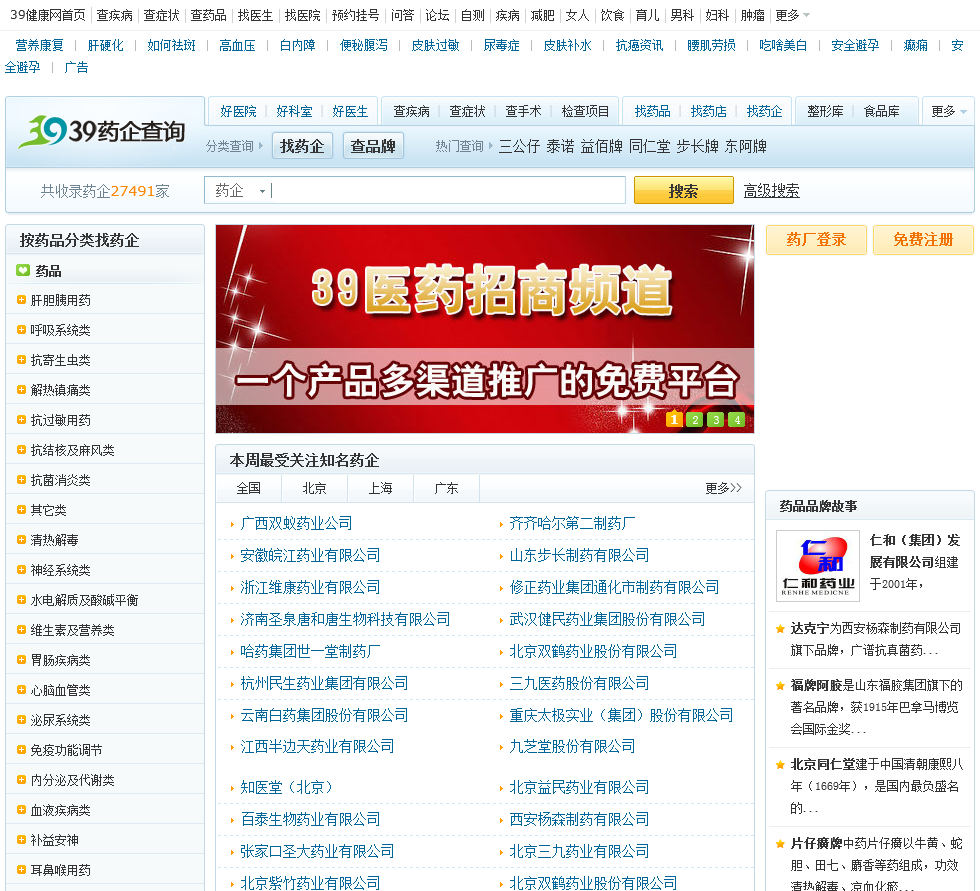Click the star icon beside 达克宁

(780, 629)
